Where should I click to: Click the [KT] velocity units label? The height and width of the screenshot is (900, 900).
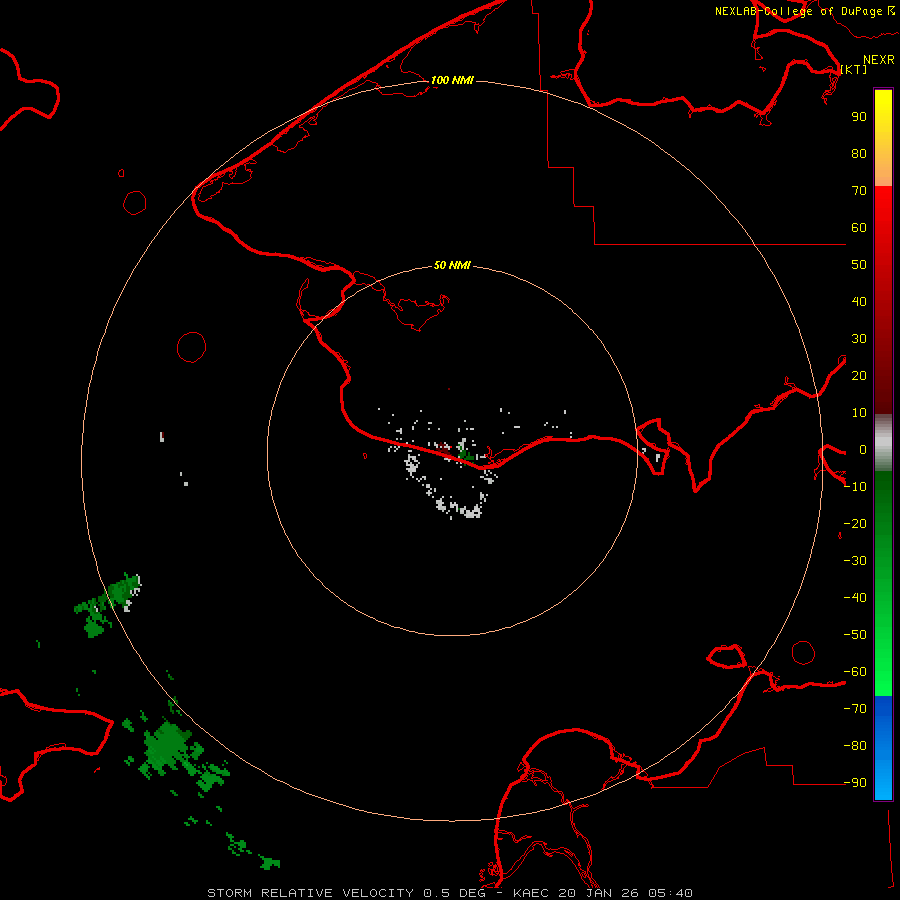[854, 69]
